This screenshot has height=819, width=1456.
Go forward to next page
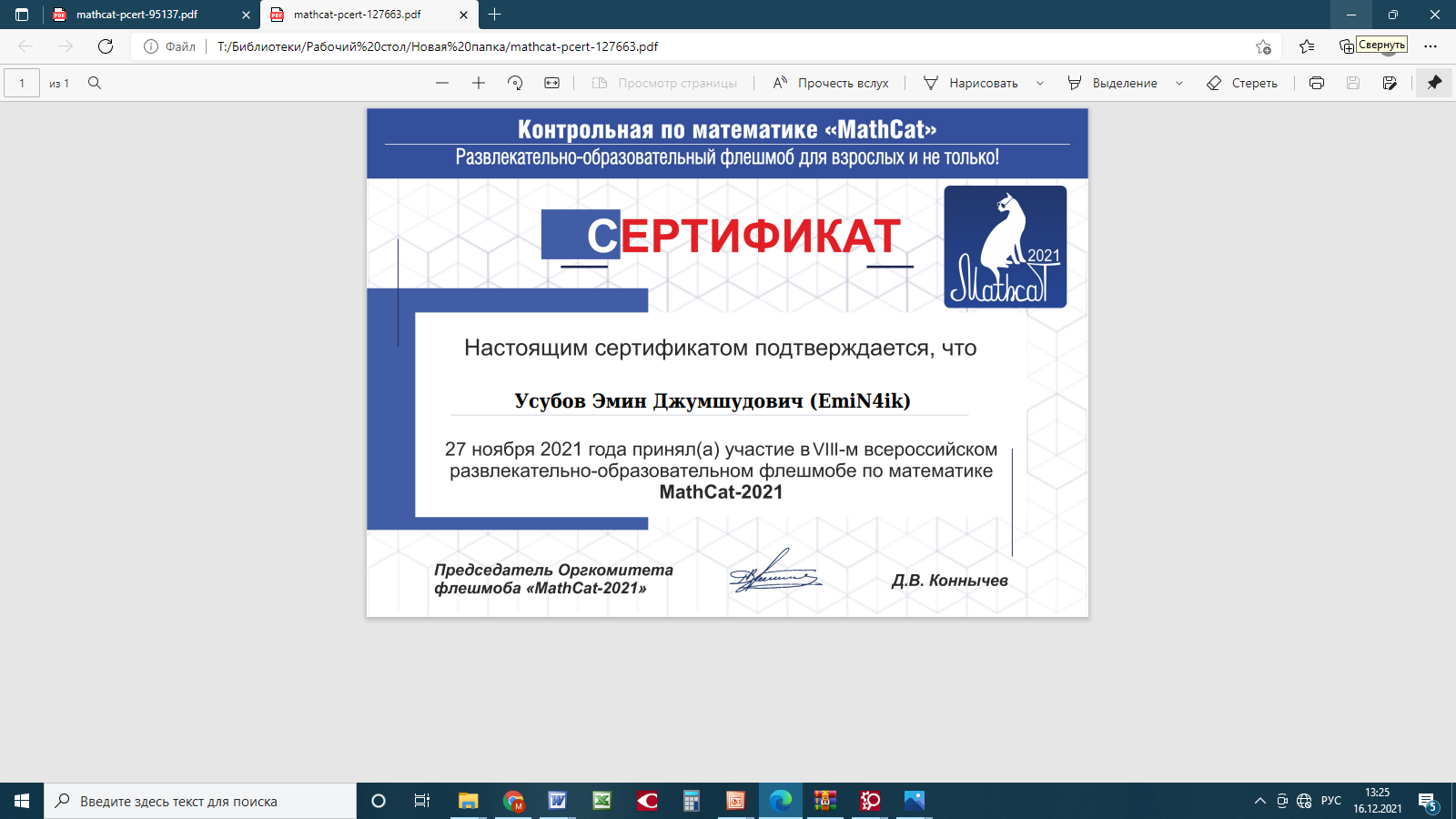coord(66,46)
